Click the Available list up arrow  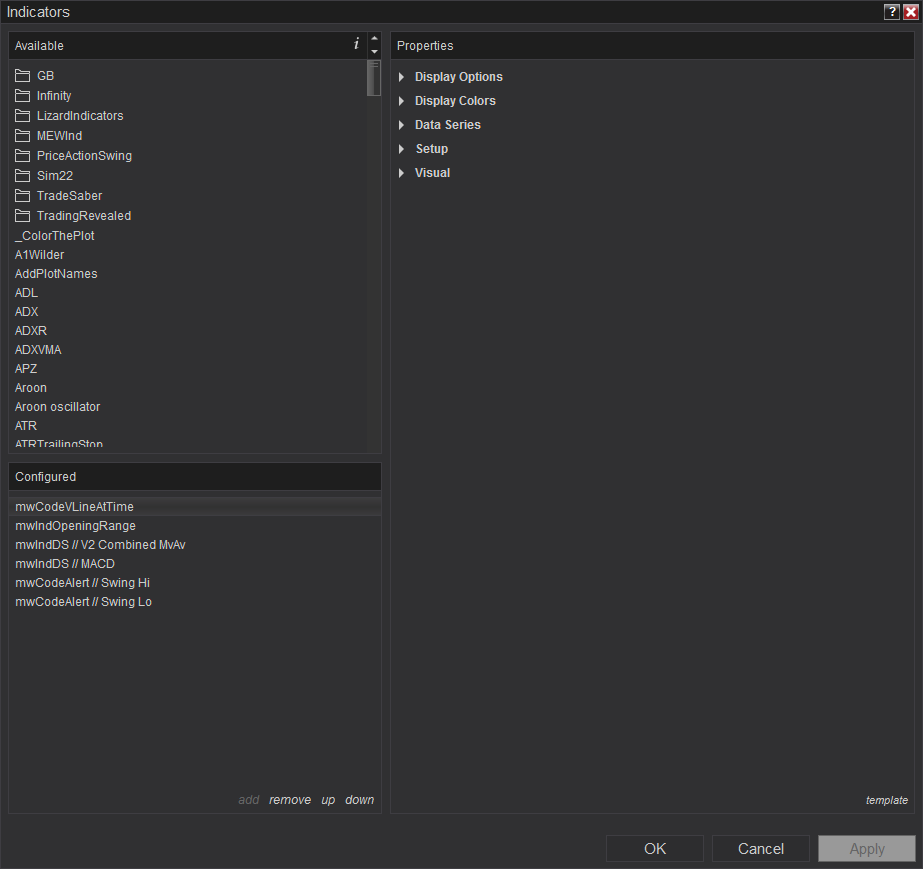click(x=374, y=38)
